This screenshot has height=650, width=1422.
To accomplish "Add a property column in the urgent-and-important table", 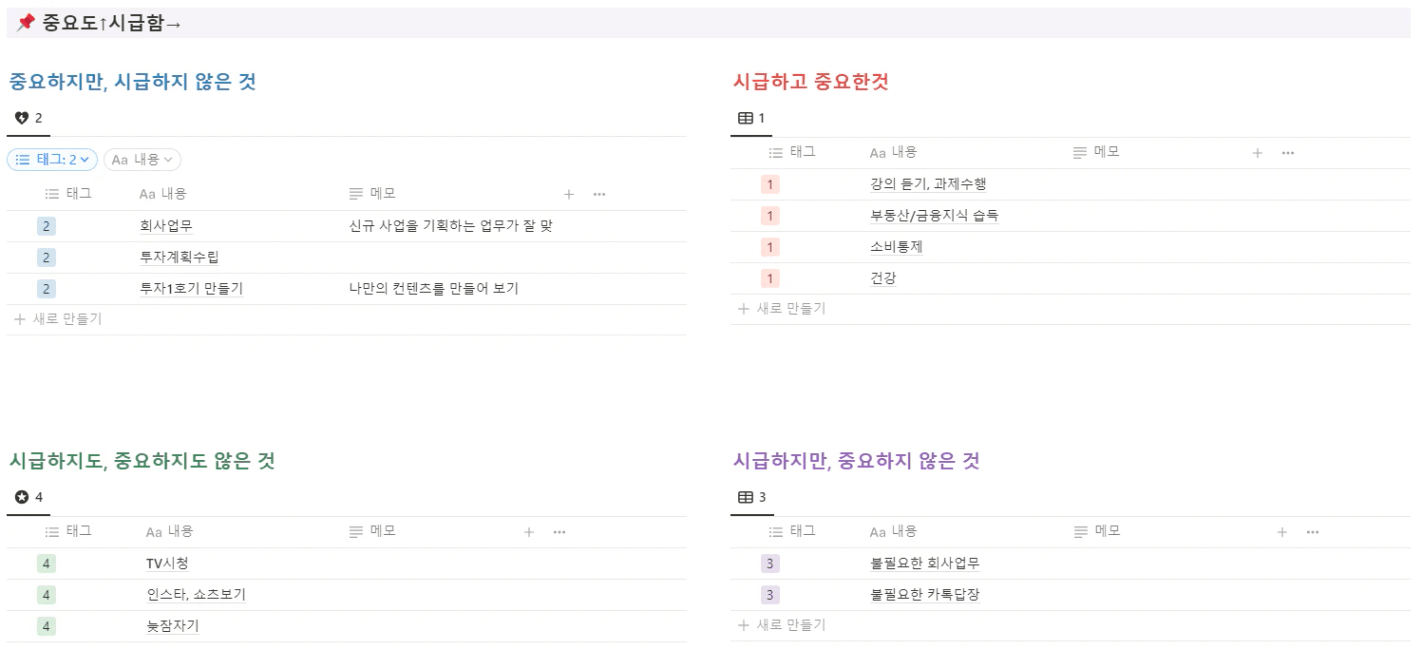I will 1257,153.
